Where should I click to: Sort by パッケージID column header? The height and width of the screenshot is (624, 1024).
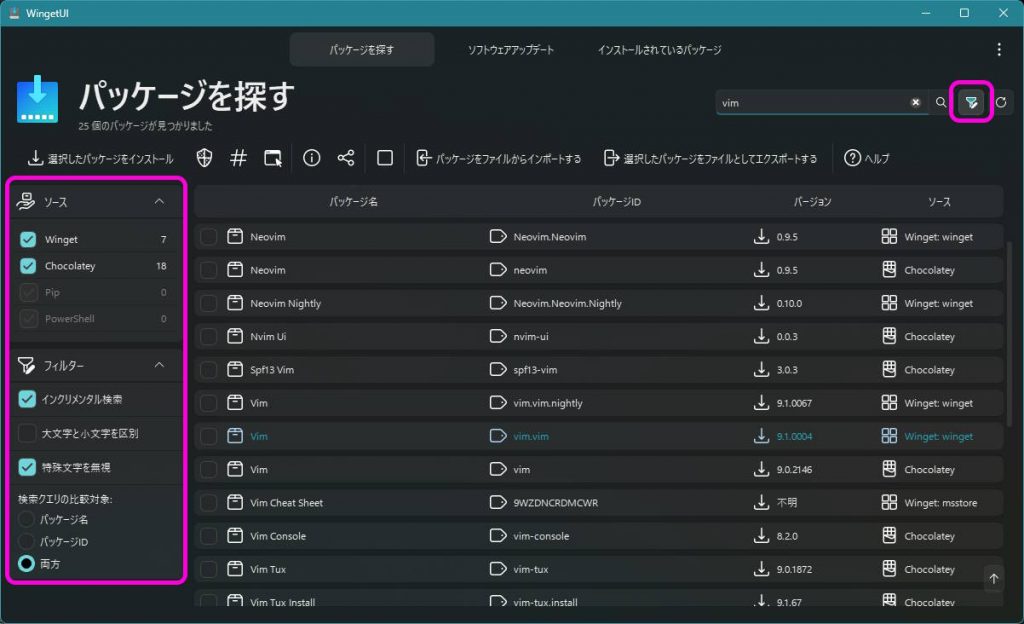616,202
